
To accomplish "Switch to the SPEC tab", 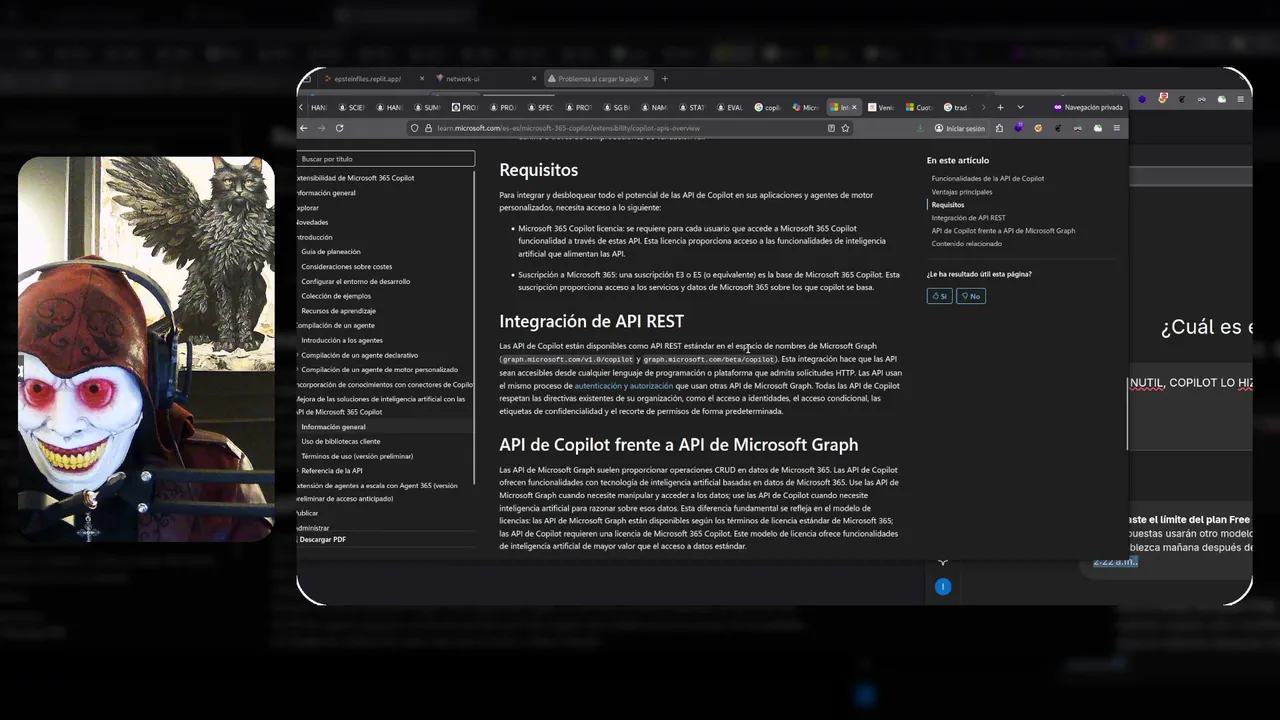I will 540,107.
